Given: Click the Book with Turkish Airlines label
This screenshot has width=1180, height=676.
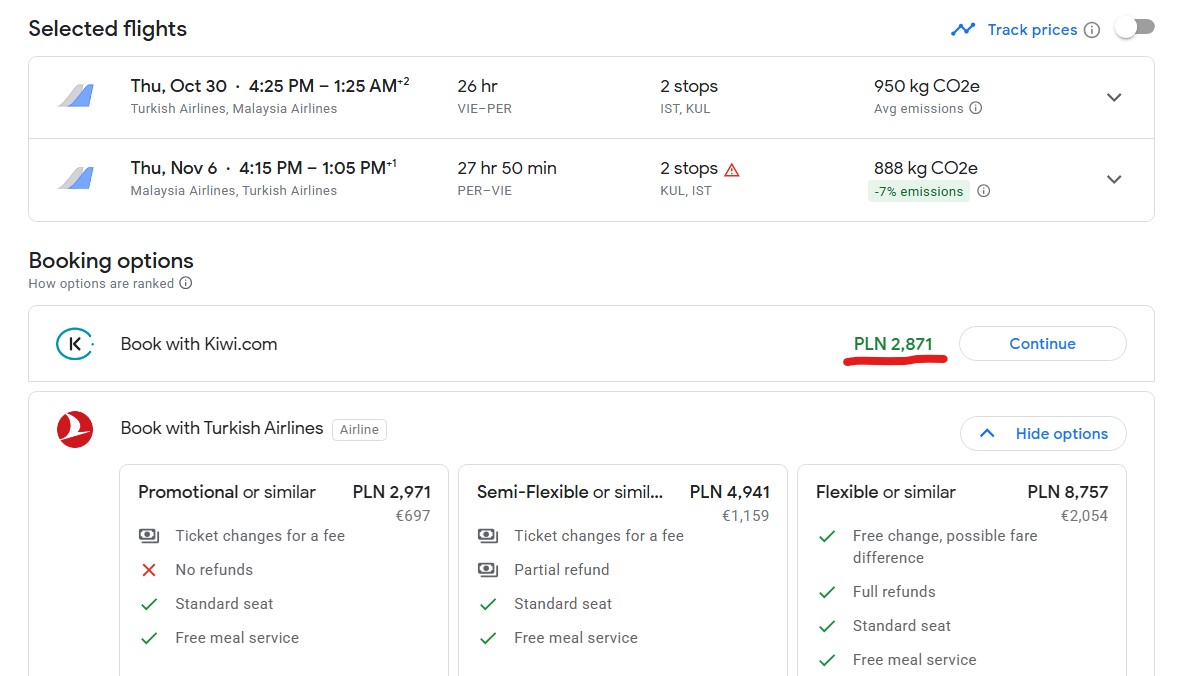Looking at the screenshot, I should click(x=221, y=428).
